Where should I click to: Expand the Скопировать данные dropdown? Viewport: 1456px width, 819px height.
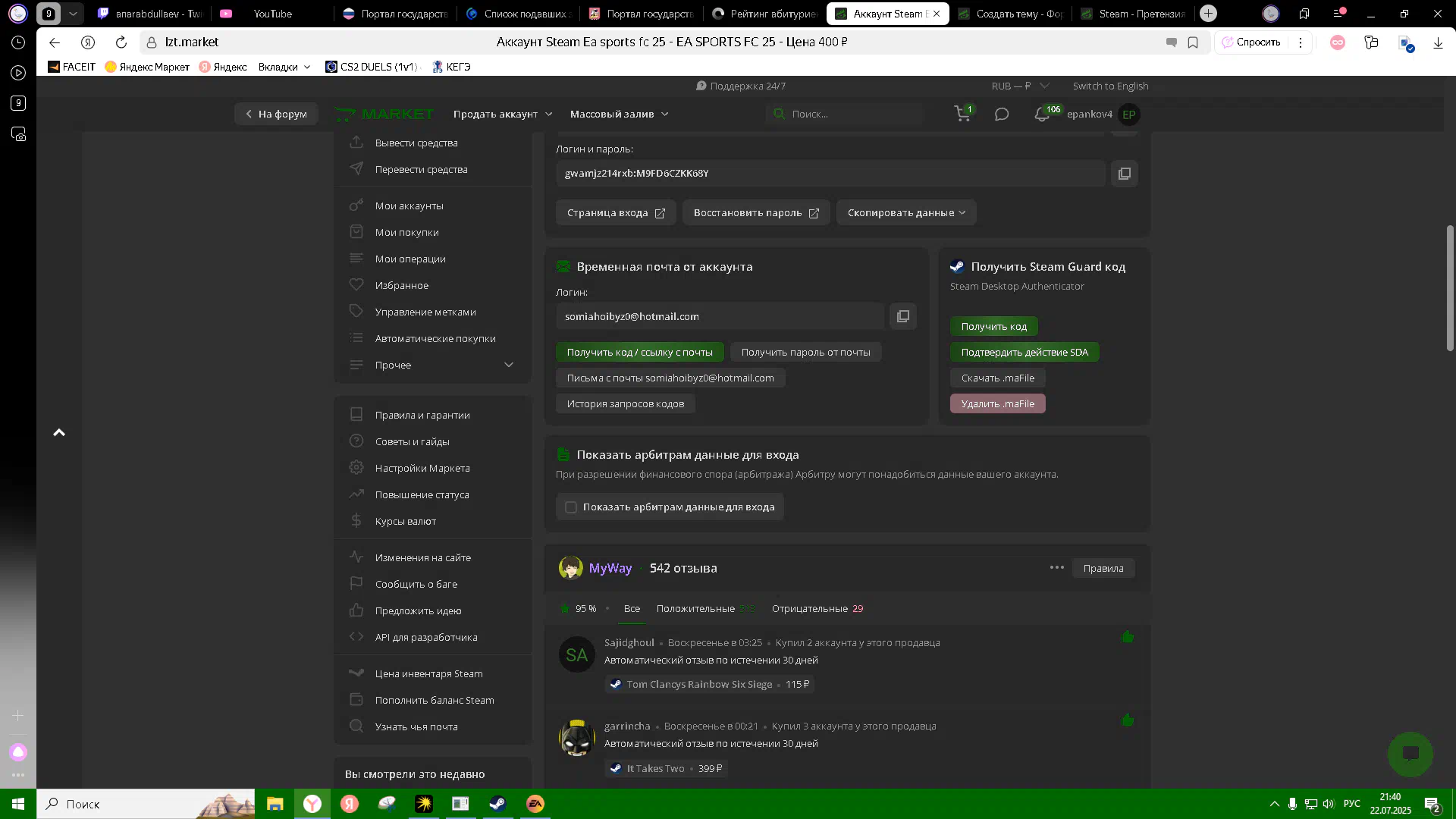[x=906, y=212]
